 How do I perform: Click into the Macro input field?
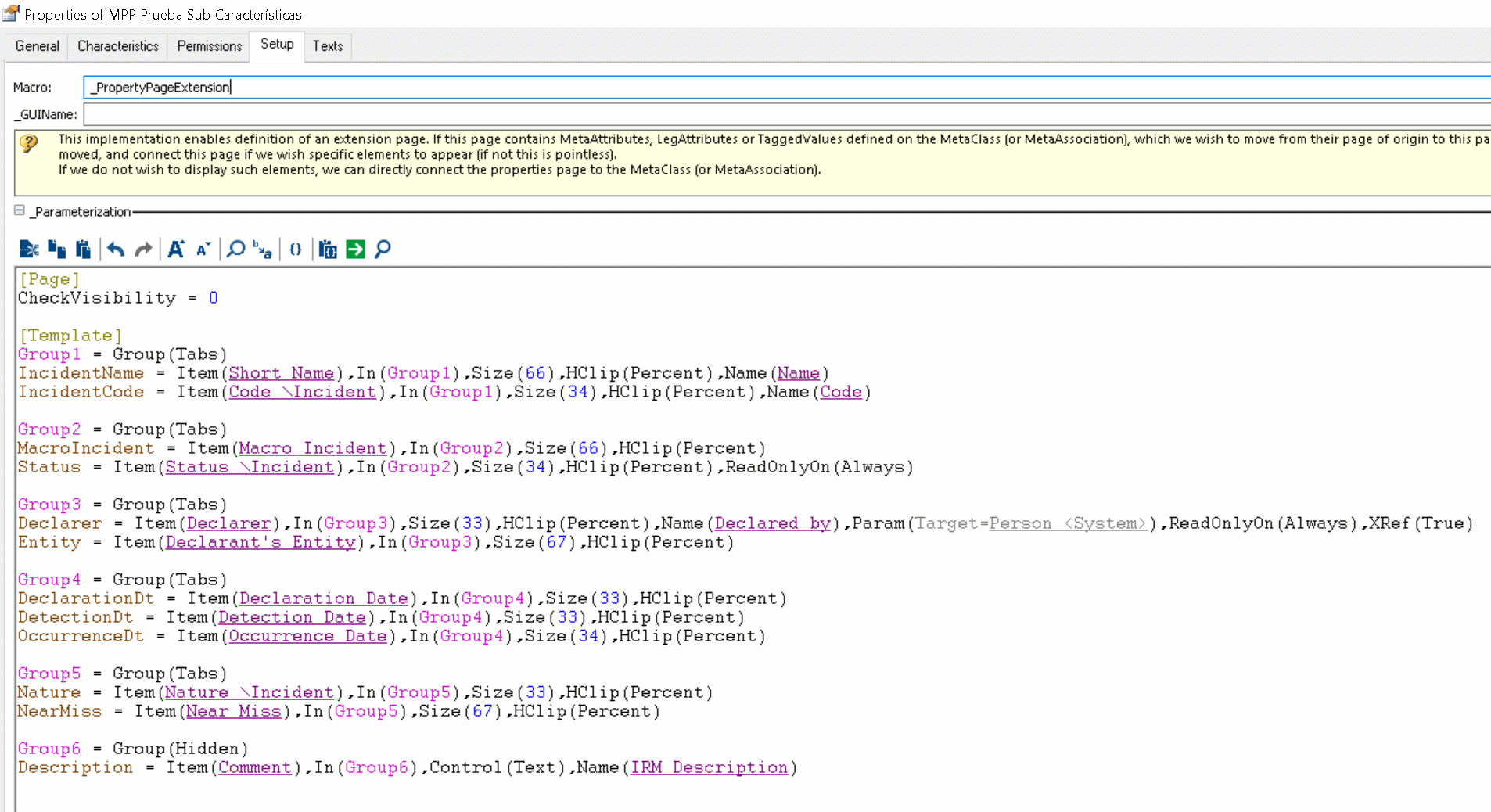[x=787, y=87]
